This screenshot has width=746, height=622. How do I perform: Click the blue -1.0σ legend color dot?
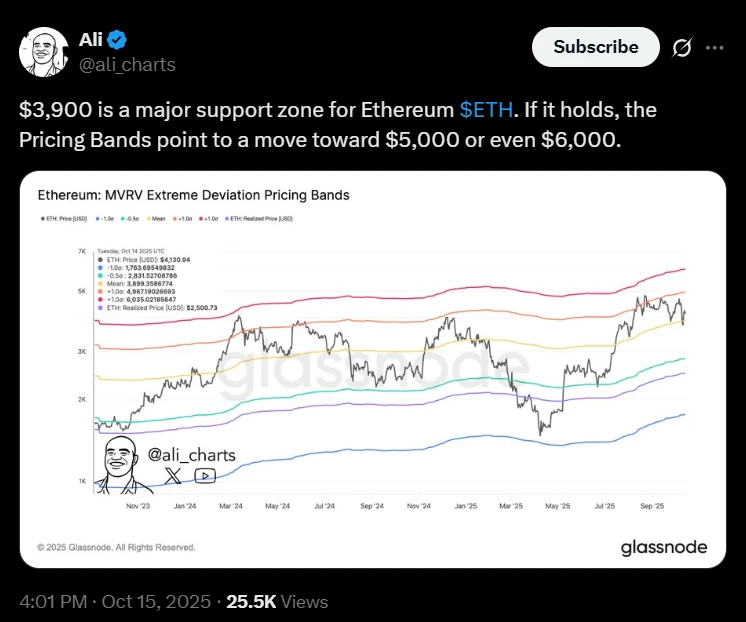coord(99,218)
